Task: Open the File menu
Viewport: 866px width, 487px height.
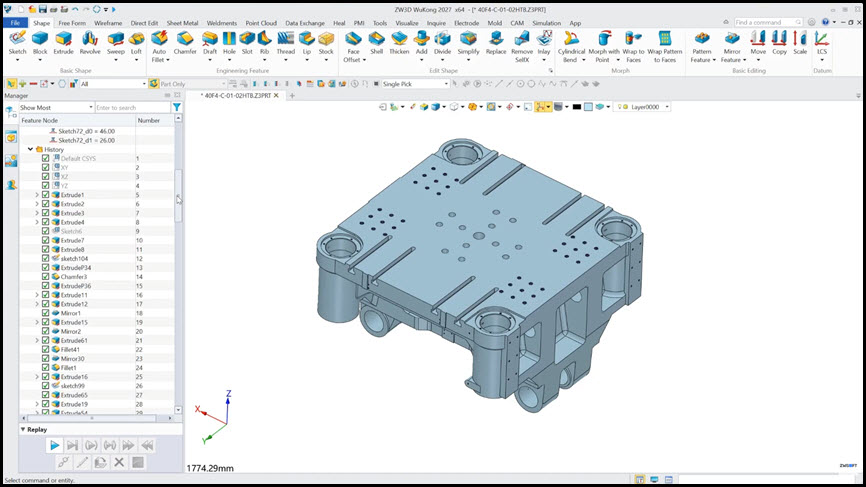Action: coord(15,23)
